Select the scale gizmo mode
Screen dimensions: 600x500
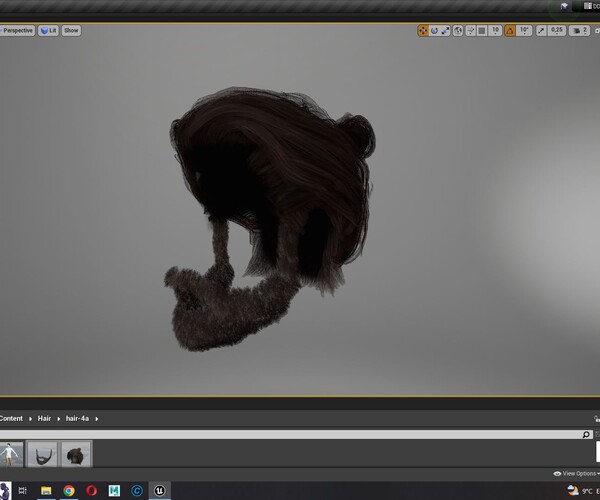445,31
